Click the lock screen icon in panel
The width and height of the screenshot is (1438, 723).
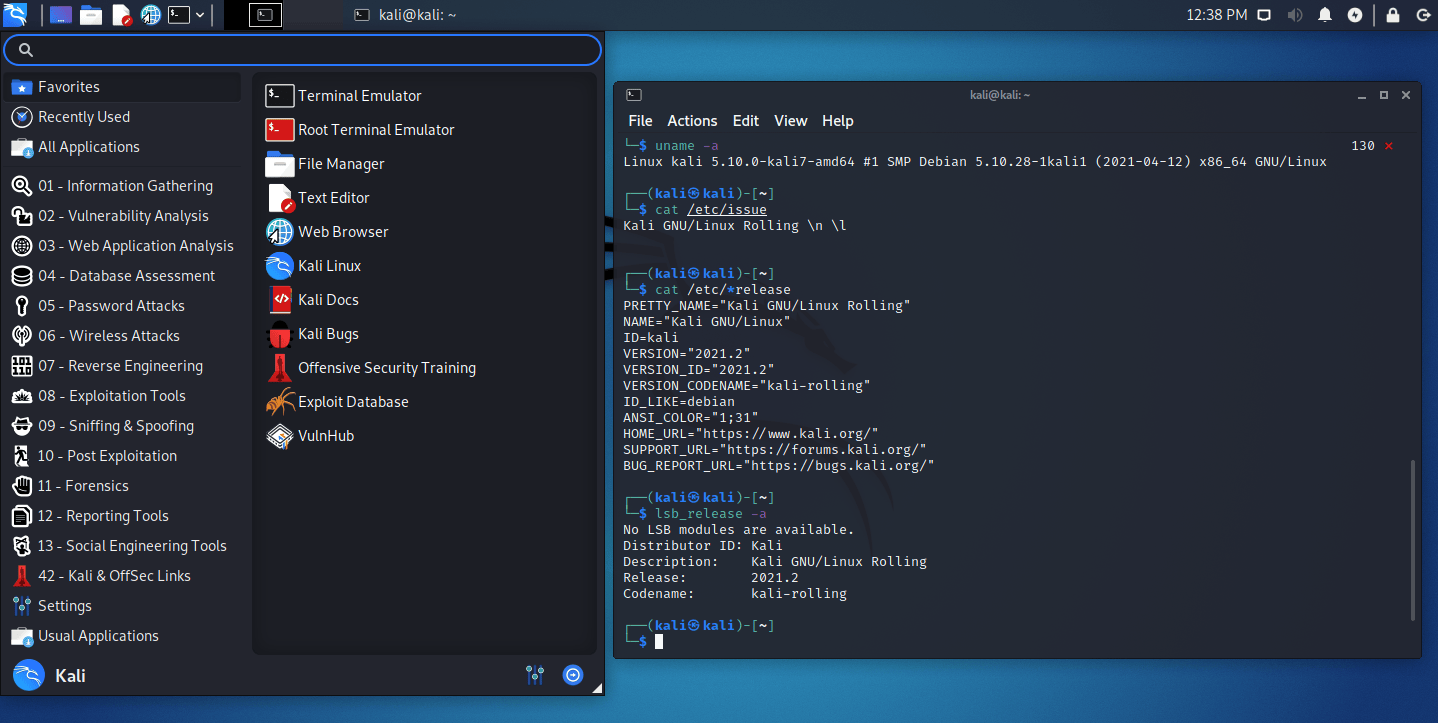(1393, 15)
